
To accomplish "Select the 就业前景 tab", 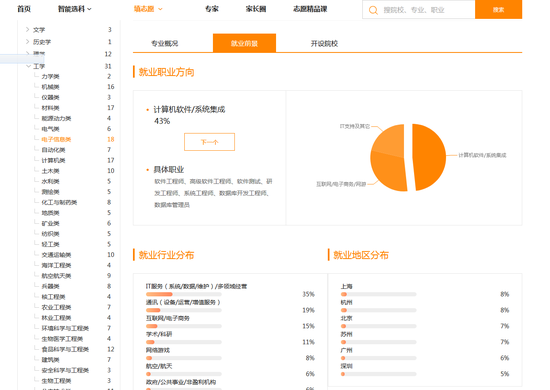I will click(244, 43).
